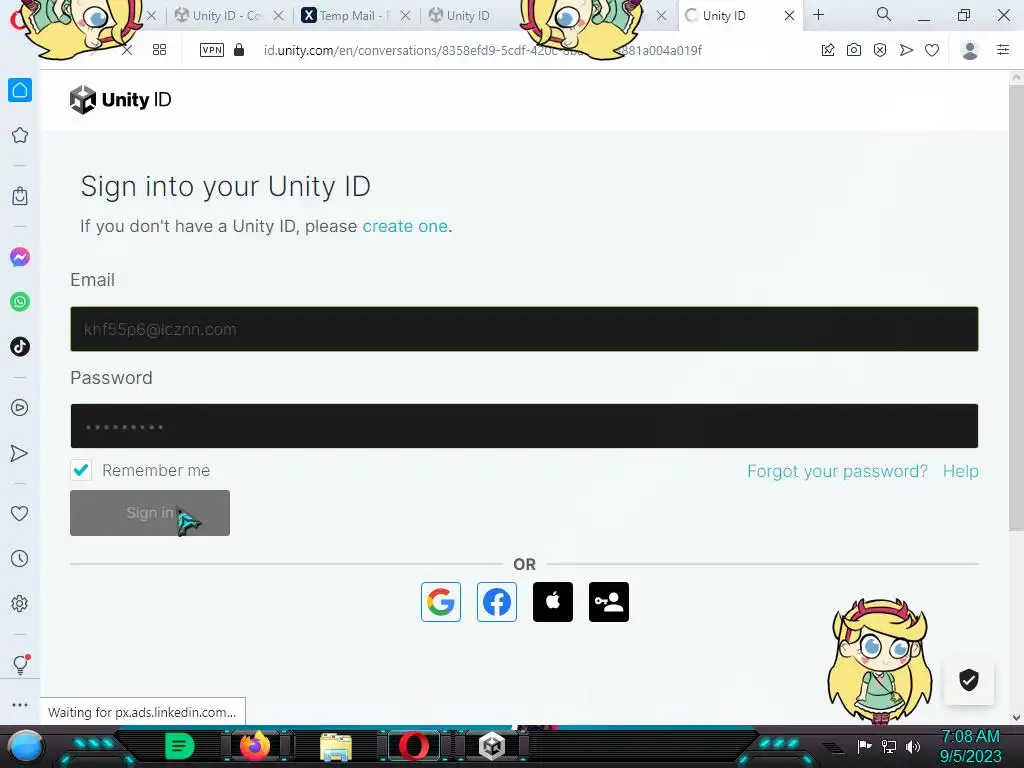This screenshot has width=1024, height=768.
Task: Sign in with Facebook icon
Action: pos(496,601)
